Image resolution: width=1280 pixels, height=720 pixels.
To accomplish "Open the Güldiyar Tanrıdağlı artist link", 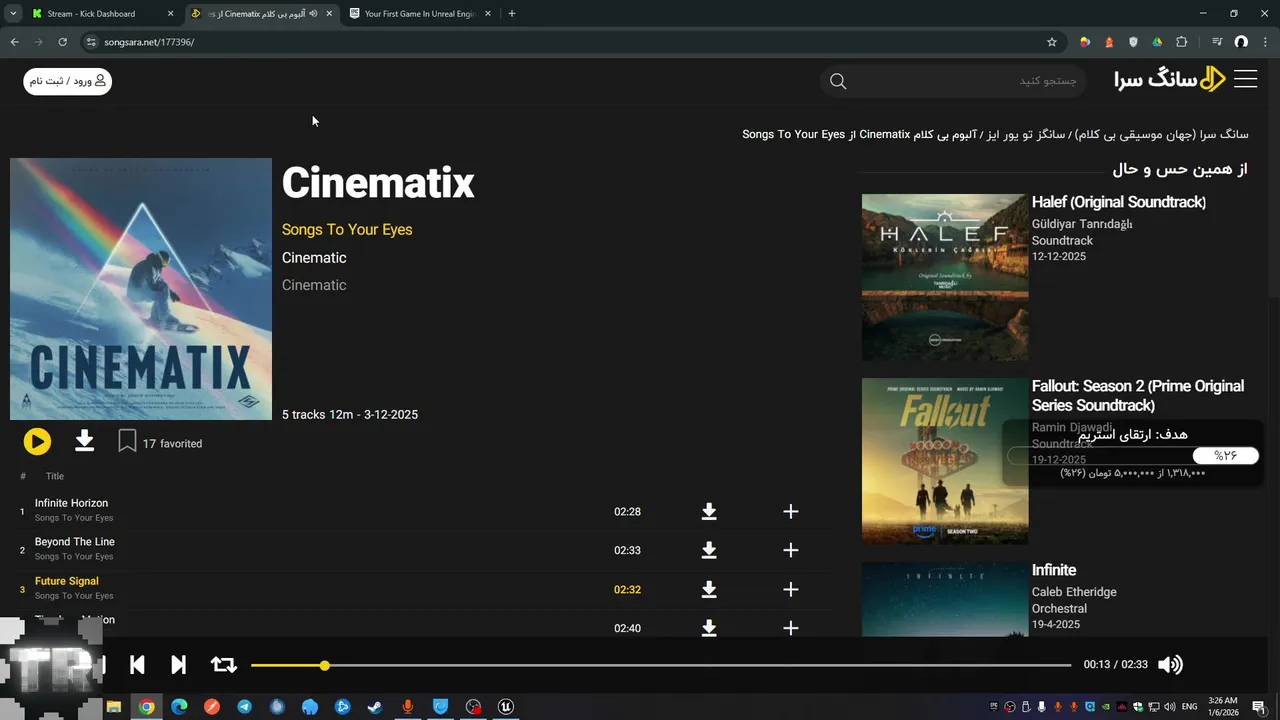I will [x=1082, y=224].
